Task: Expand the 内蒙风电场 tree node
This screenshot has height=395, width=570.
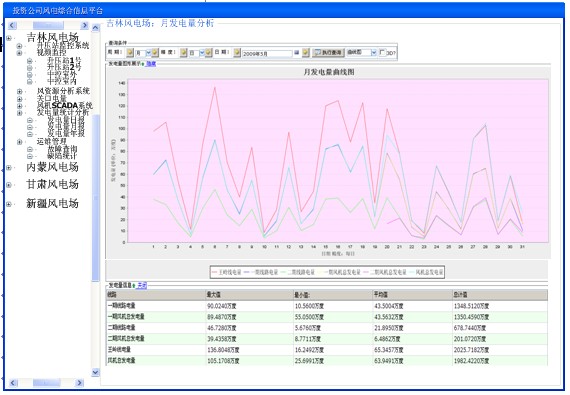Action: (x=9, y=168)
